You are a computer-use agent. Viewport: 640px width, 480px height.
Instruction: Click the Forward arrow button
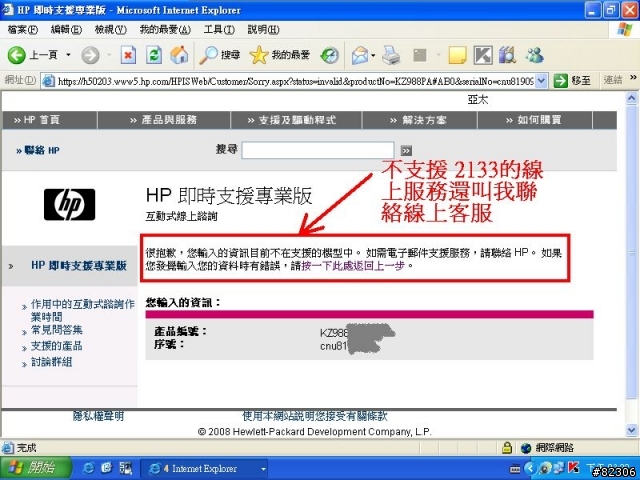[90, 55]
